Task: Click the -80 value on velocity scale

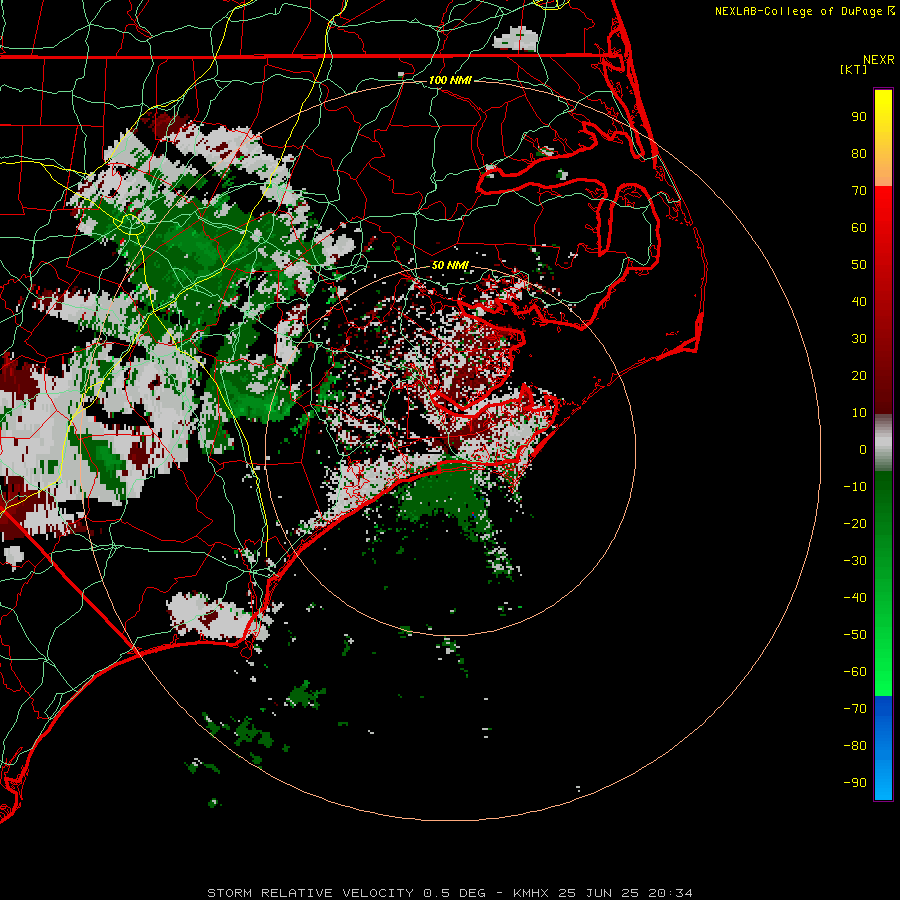Action: 855,746
